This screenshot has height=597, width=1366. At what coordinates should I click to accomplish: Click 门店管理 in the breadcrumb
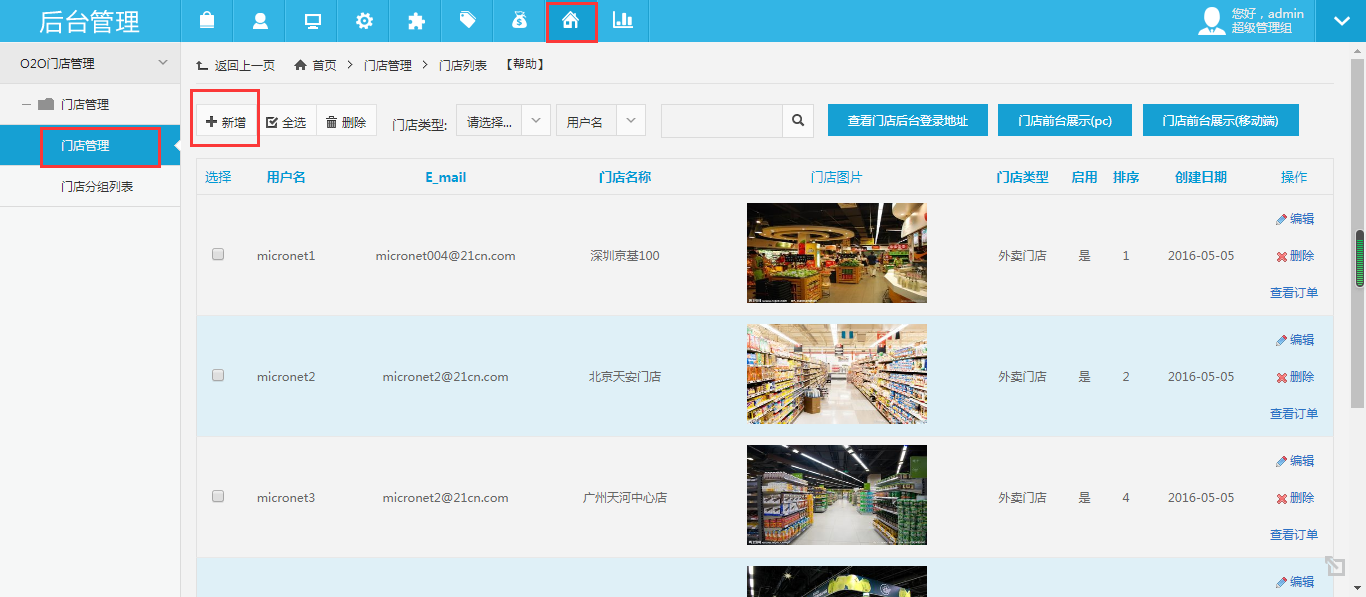pyautogui.click(x=388, y=65)
